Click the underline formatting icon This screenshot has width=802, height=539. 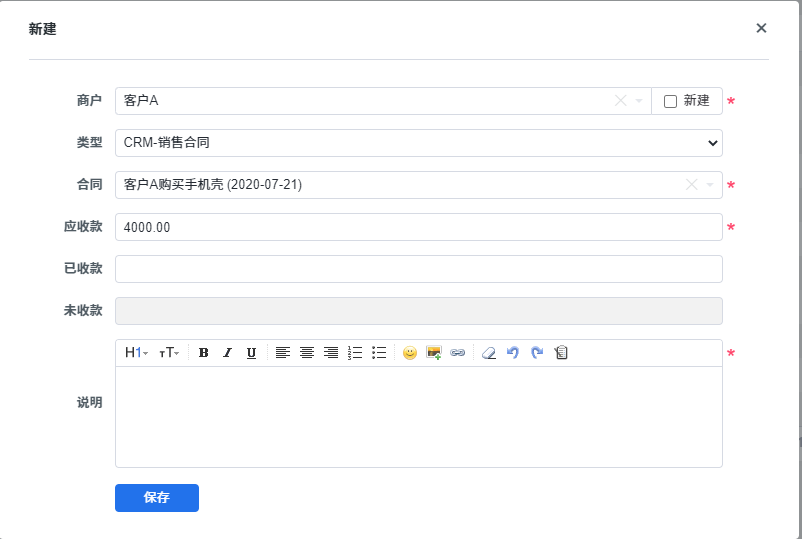click(x=251, y=353)
